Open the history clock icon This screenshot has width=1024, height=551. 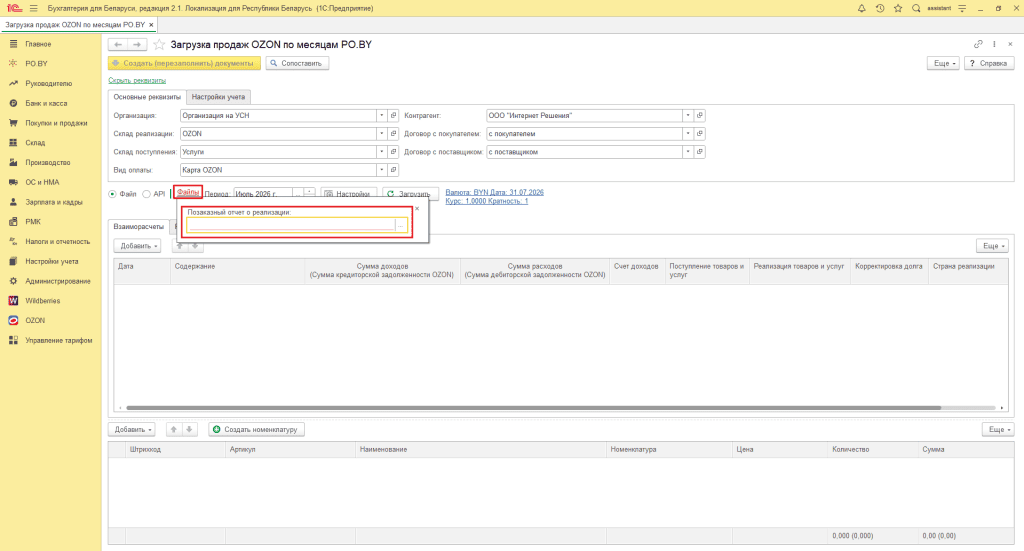[880, 8]
